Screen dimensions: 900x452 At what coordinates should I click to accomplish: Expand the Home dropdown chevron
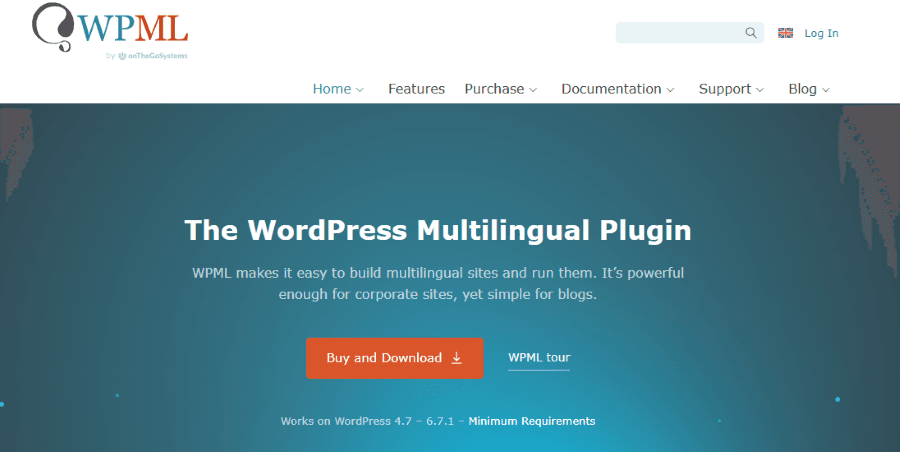[x=360, y=90]
